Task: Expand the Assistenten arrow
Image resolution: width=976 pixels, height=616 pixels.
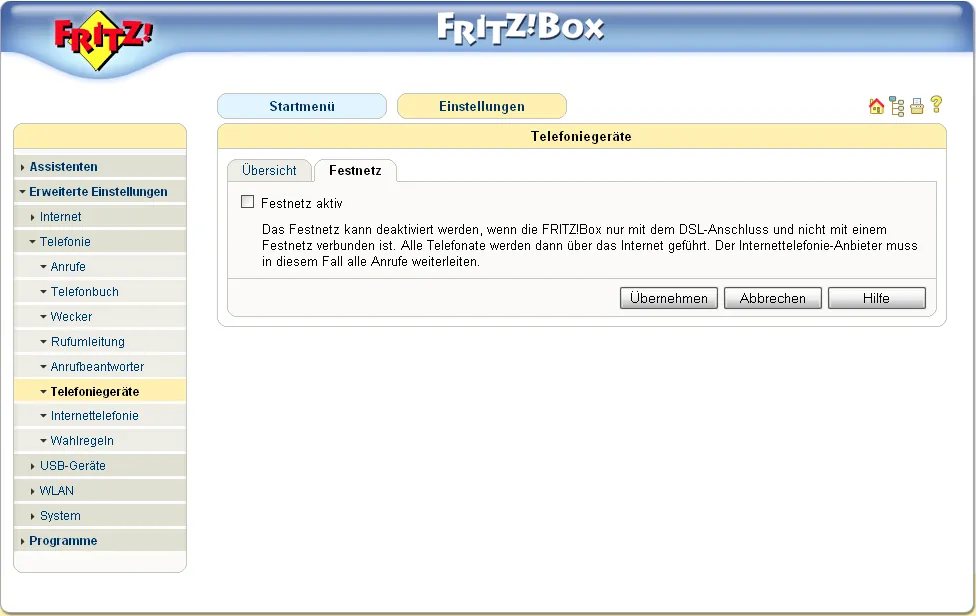Action: coord(22,167)
